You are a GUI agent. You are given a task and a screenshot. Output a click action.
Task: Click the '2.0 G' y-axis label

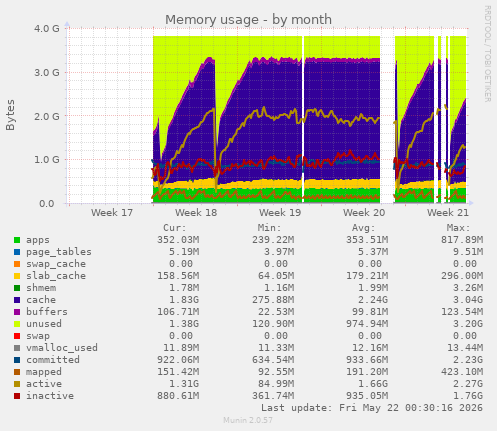point(47,116)
